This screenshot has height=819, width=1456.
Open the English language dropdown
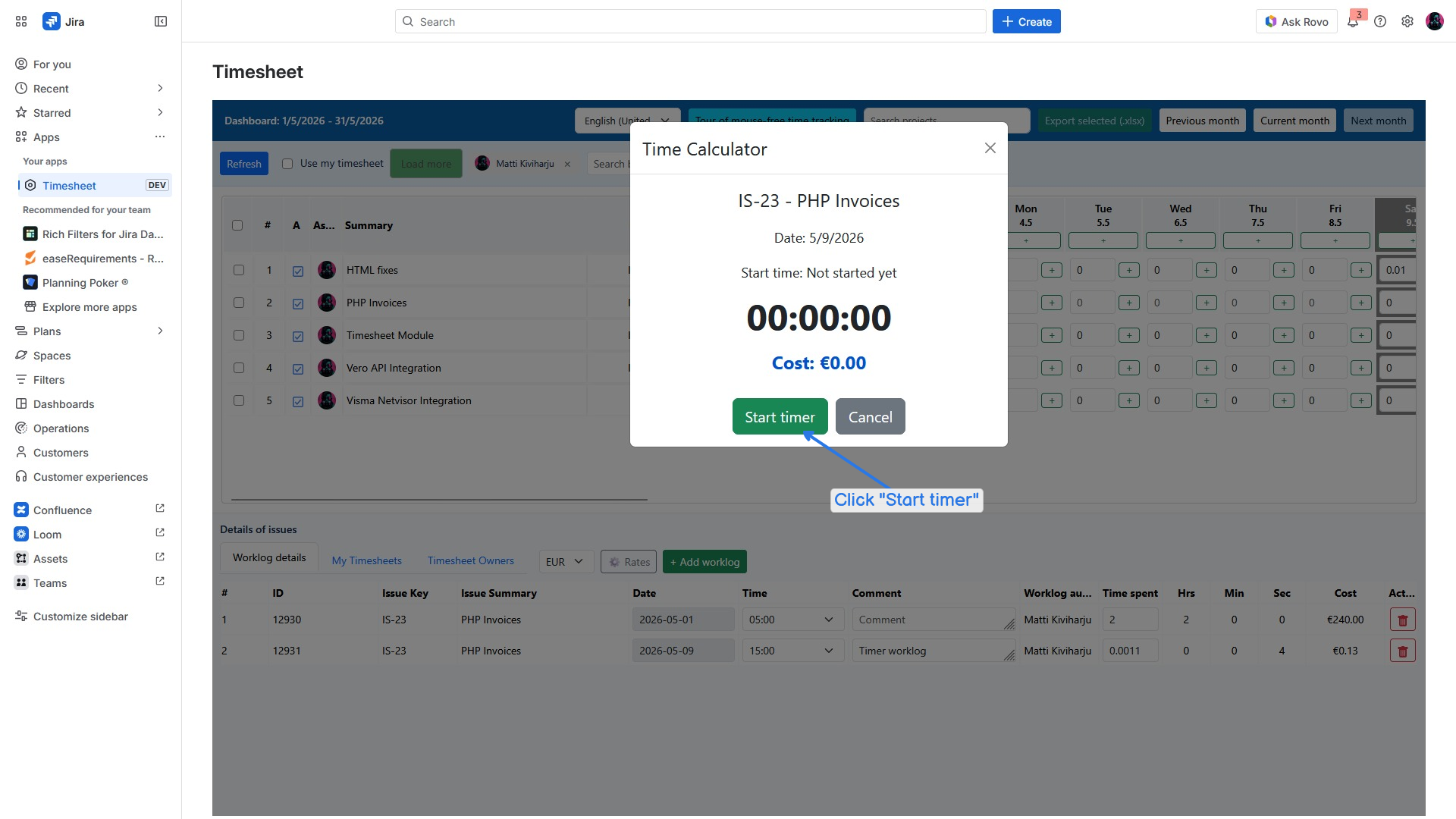(626, 121)
